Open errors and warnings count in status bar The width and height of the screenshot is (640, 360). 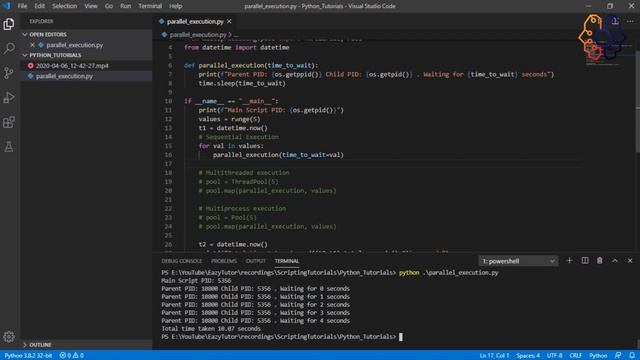click(x=72, y=356)
